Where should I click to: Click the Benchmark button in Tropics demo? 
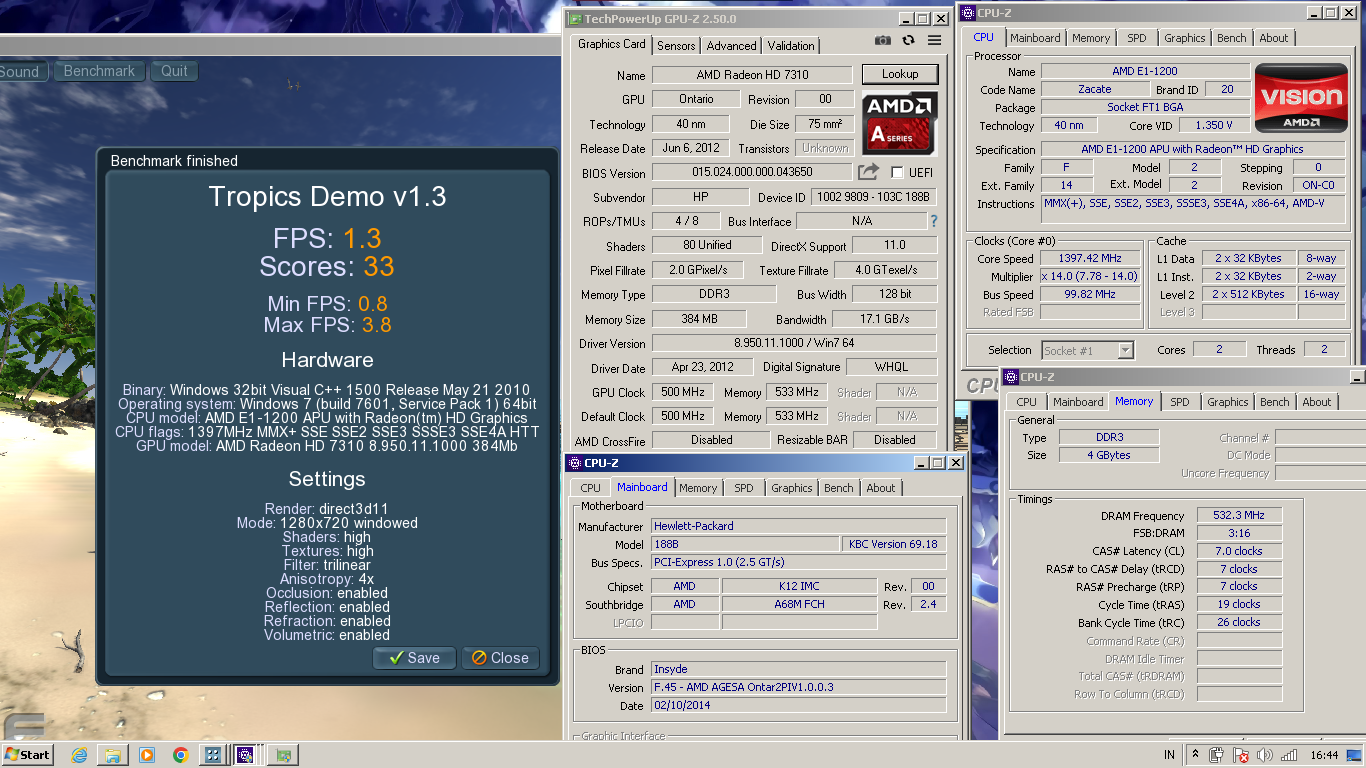[x=99, y=71]
